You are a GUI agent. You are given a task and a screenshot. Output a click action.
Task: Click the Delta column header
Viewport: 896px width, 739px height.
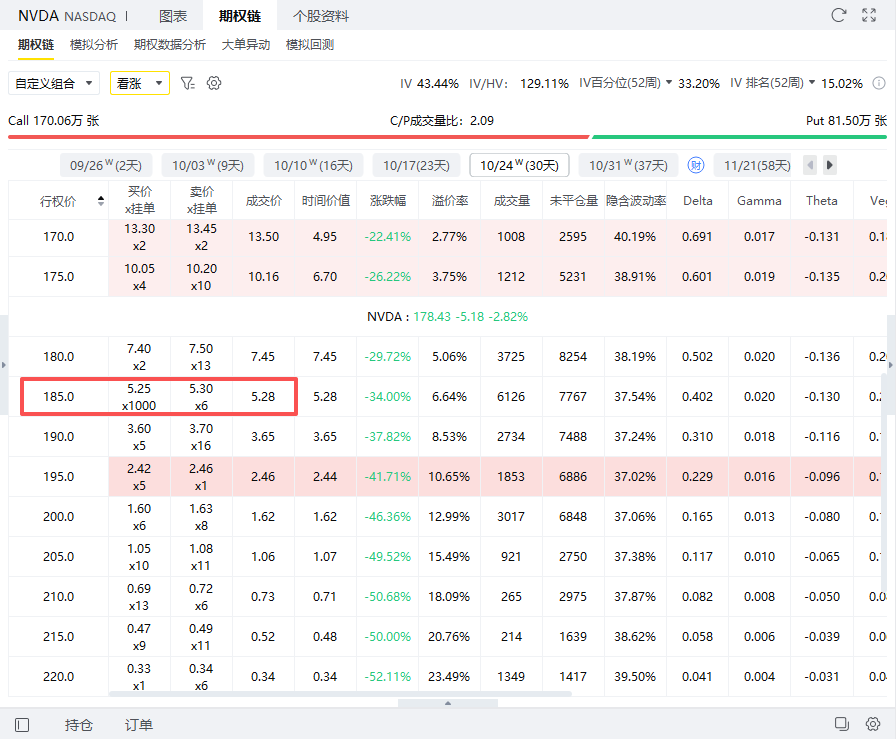tap(697, 201)
